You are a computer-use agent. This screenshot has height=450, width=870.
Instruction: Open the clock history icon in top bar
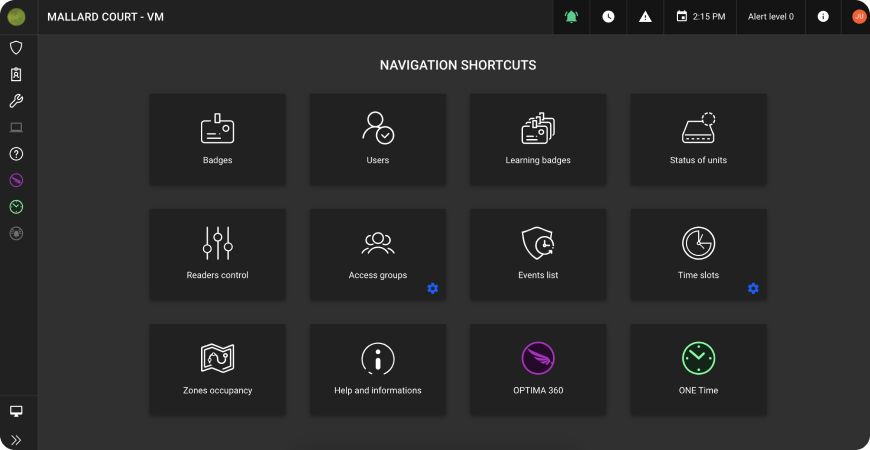pos(608,17)
